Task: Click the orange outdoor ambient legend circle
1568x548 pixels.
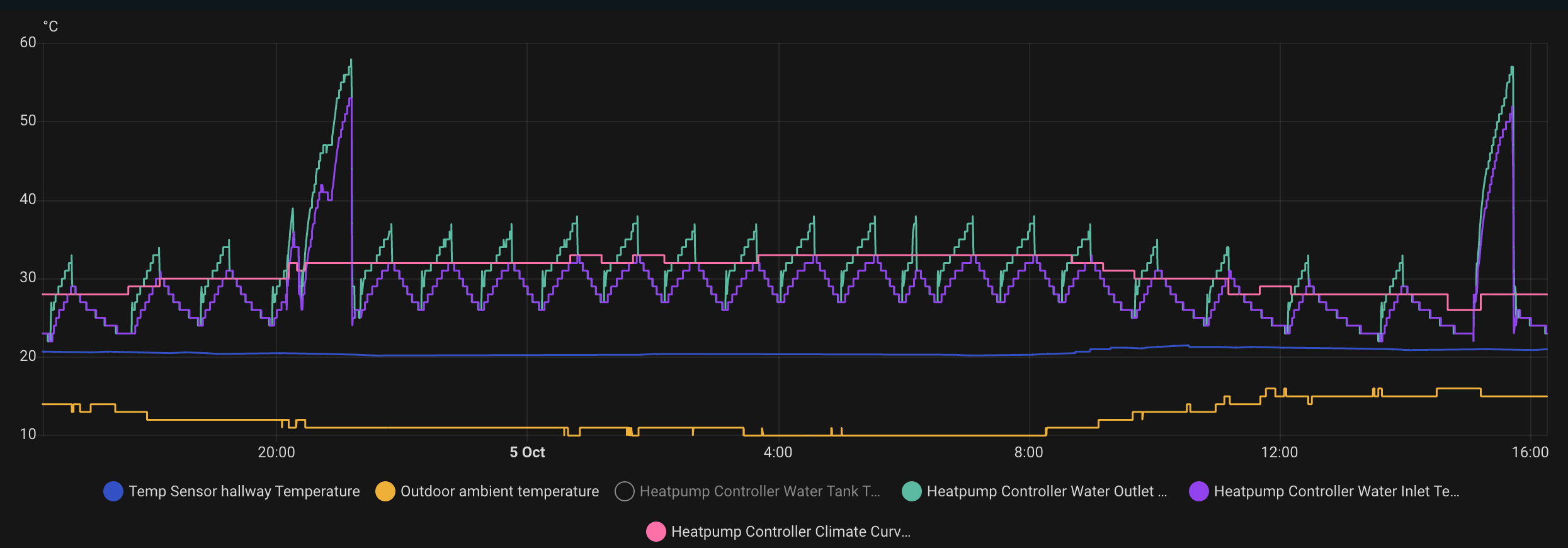Action: tap(385, 491)
